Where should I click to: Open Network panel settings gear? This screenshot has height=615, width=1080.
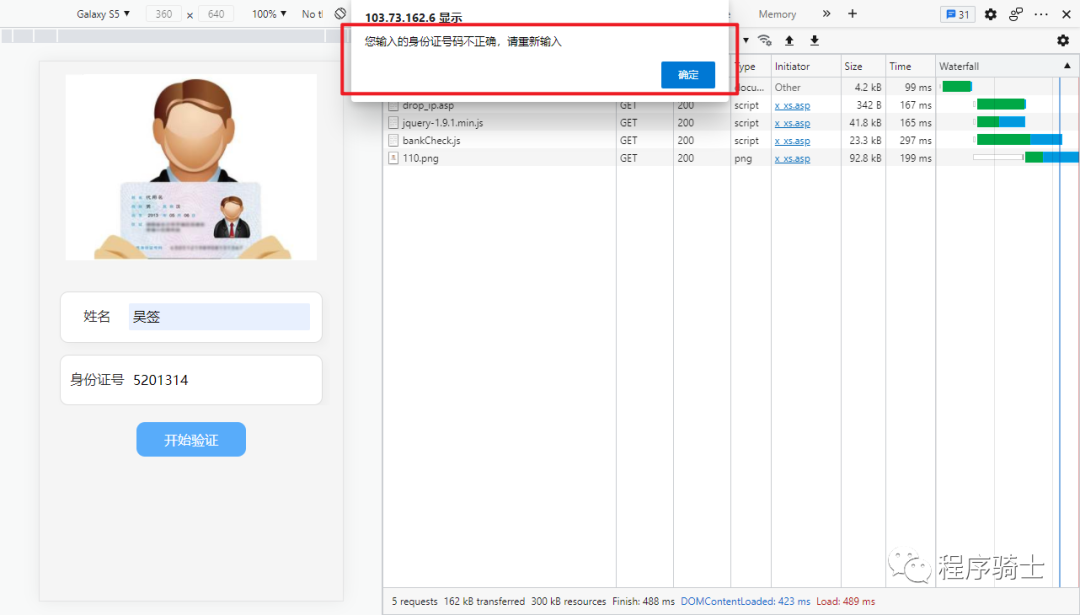coord(1063,41)
